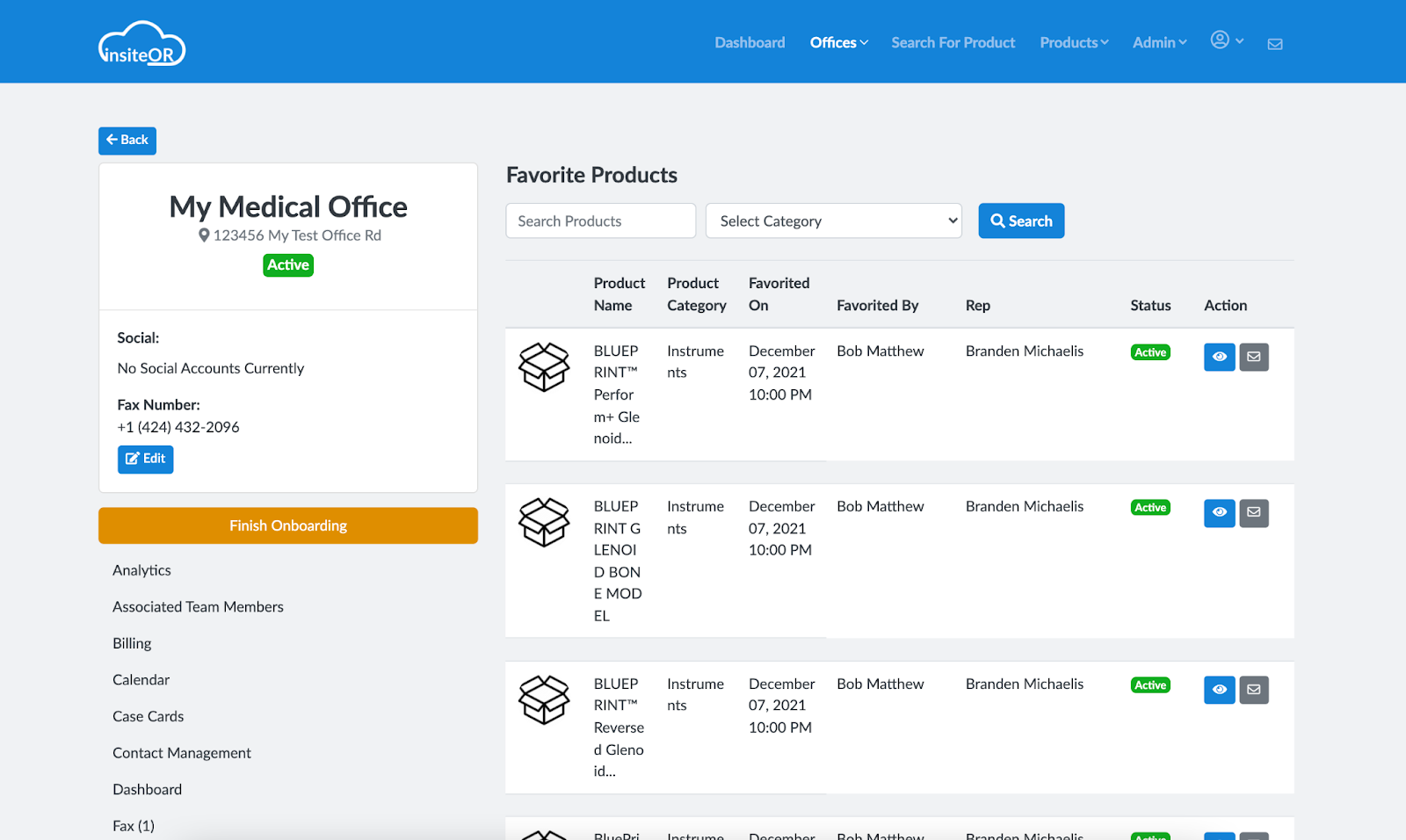The width and height of the screenshot is (1406, 840).
Task: Click Bob Matthew in the Perform+ Glenoid row
Action: (880, 351)
